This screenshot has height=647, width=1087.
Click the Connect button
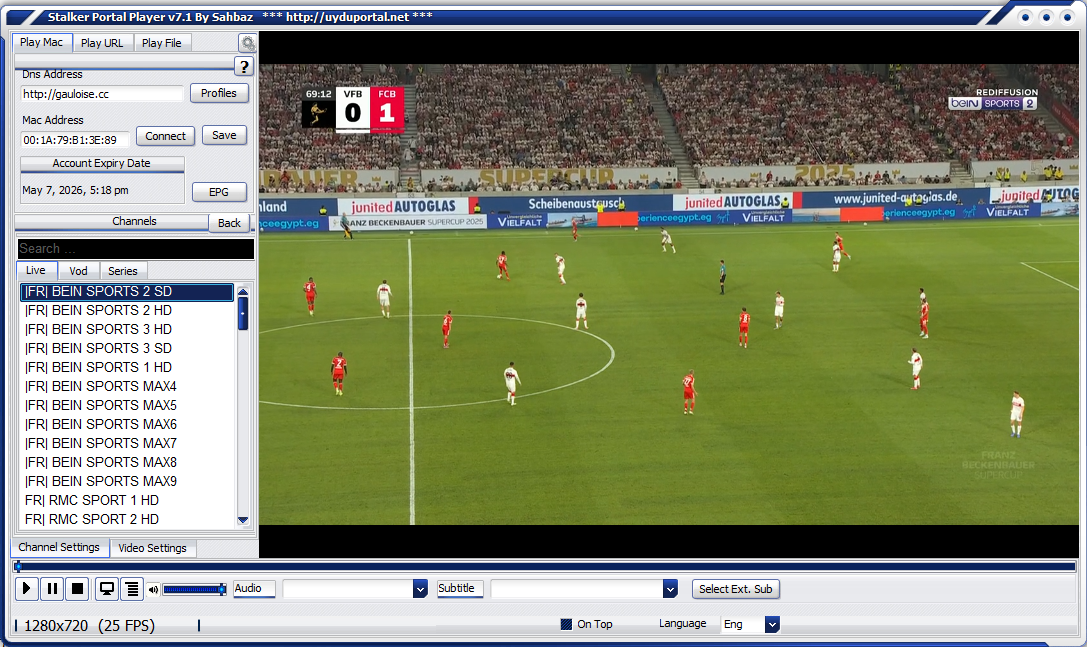[166, 136]
